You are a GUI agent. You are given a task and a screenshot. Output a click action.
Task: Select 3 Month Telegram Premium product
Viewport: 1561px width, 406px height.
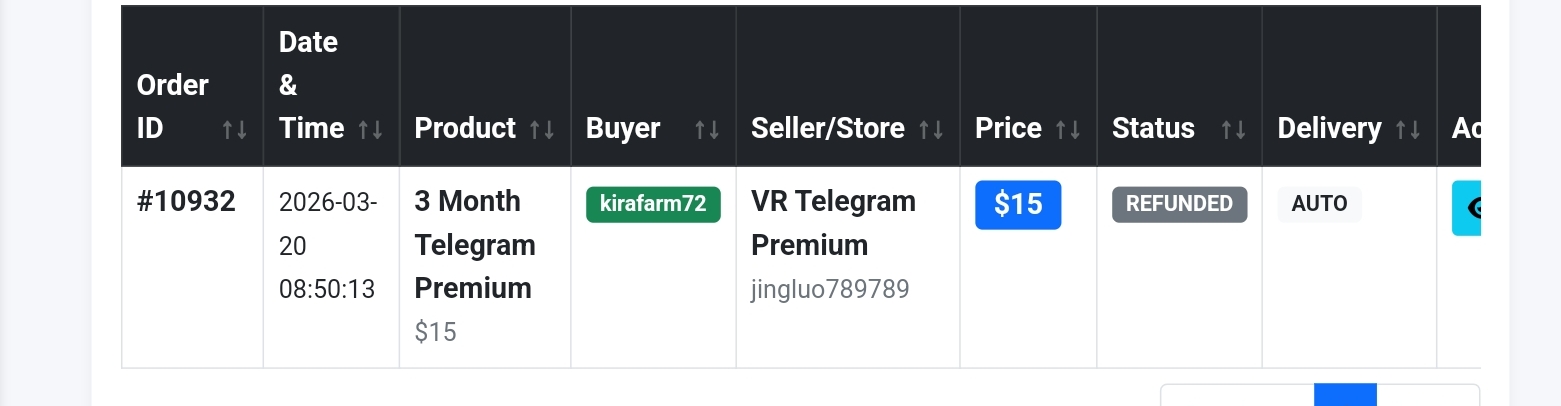(x=475, y=245)
